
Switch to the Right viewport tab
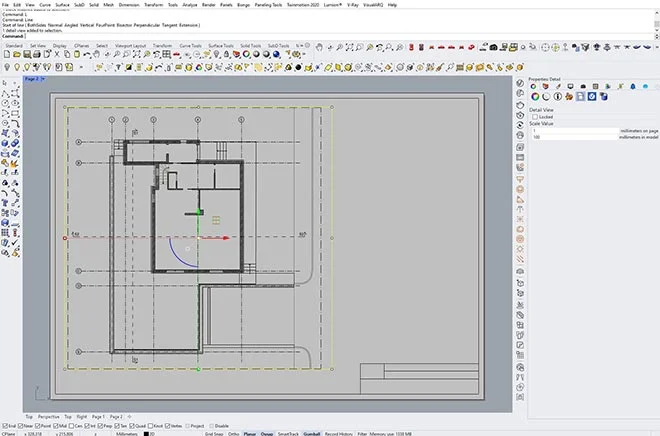(82, 417)
